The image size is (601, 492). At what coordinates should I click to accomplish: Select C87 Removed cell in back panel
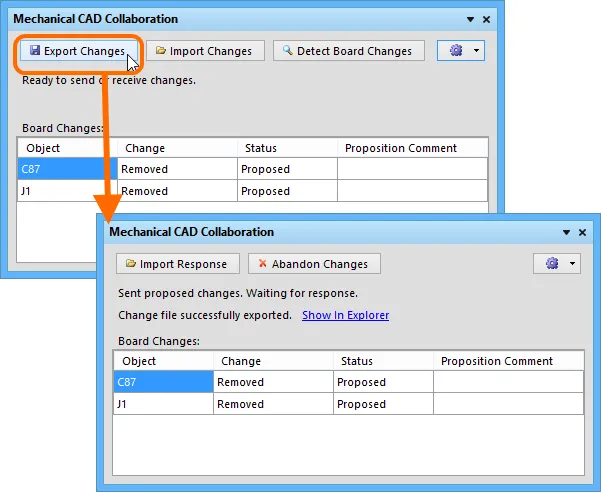(x=177, y=169)
